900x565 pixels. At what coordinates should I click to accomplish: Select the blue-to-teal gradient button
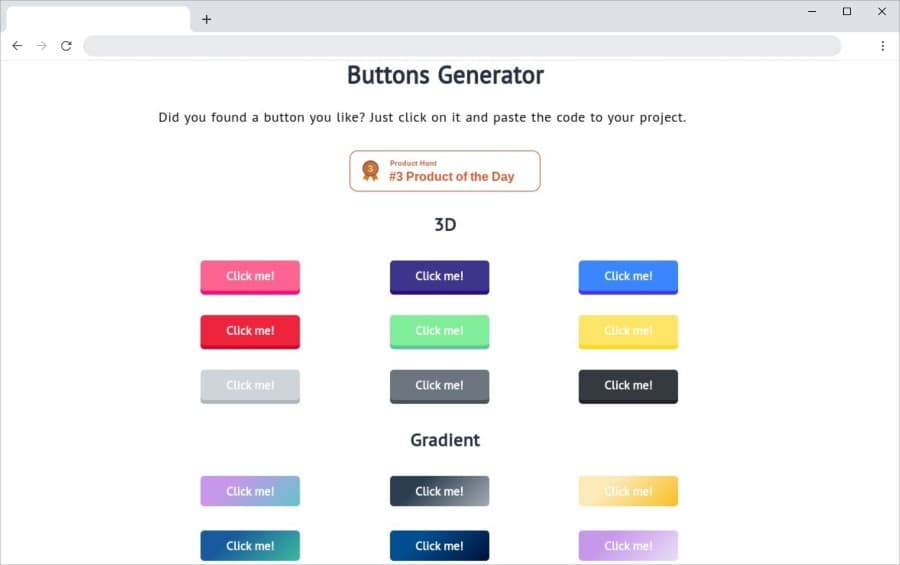coord(250,546)
